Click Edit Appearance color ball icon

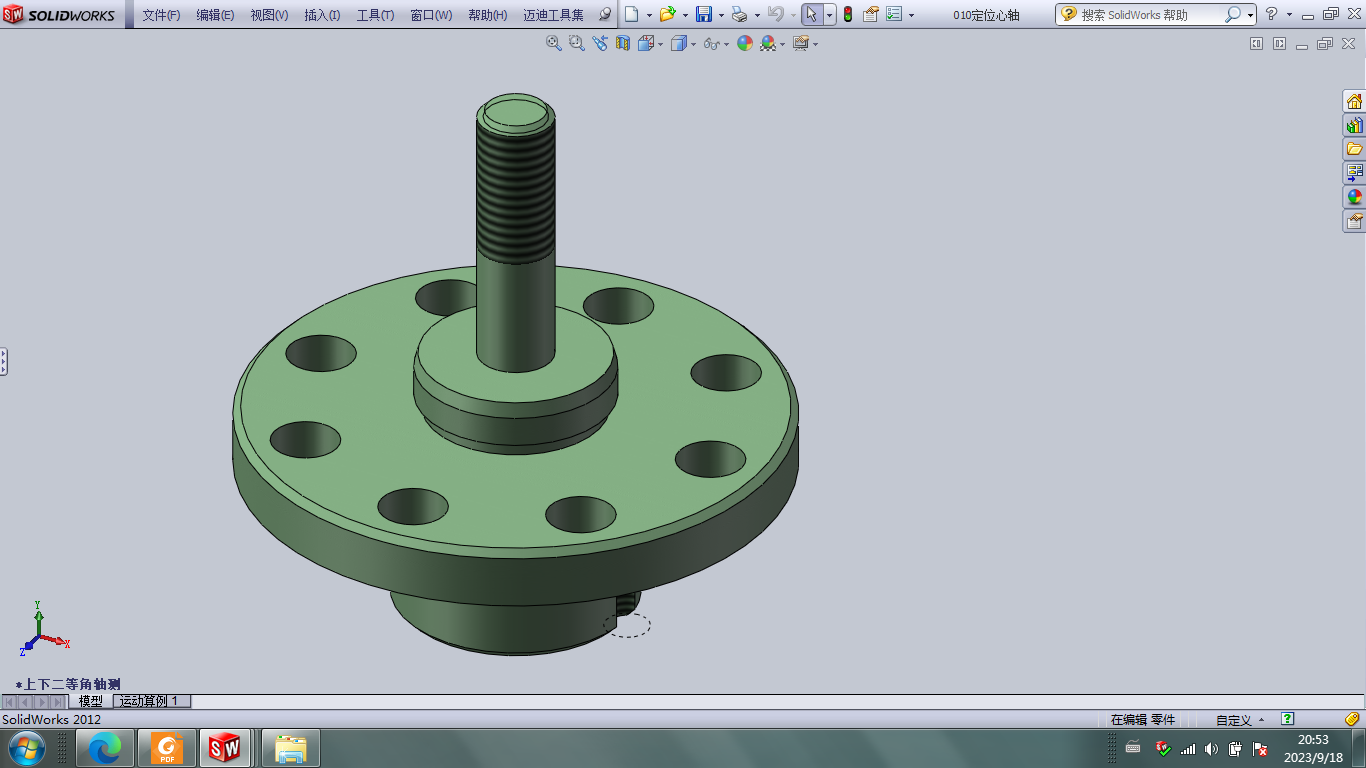click(745, 43)
